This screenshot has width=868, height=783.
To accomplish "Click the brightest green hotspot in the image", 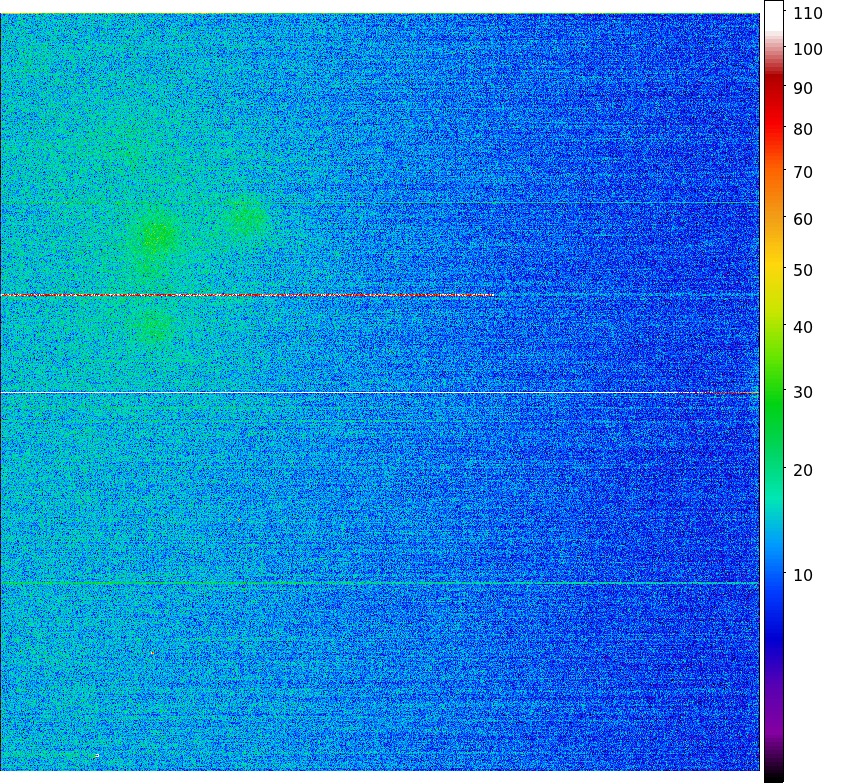I will click(x=156, y=237).
